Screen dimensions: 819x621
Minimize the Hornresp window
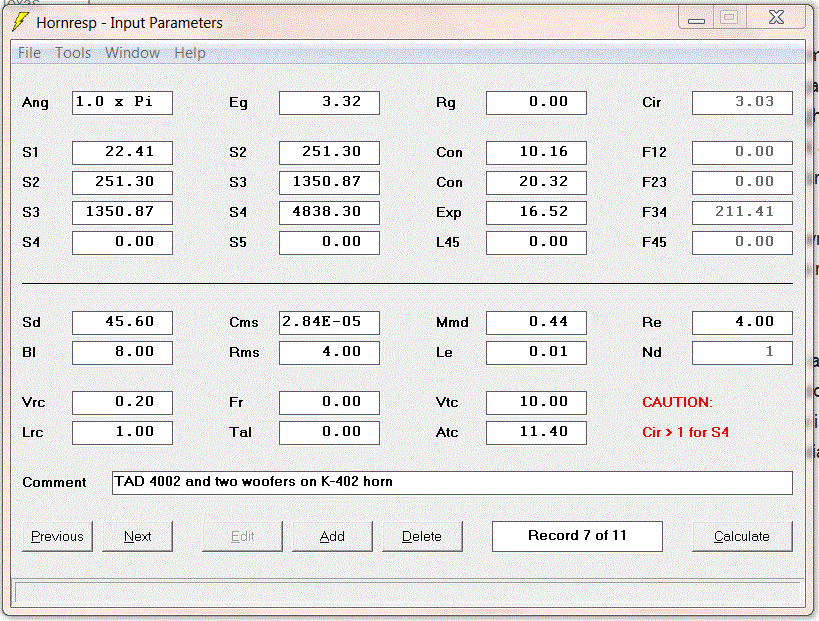696,18
